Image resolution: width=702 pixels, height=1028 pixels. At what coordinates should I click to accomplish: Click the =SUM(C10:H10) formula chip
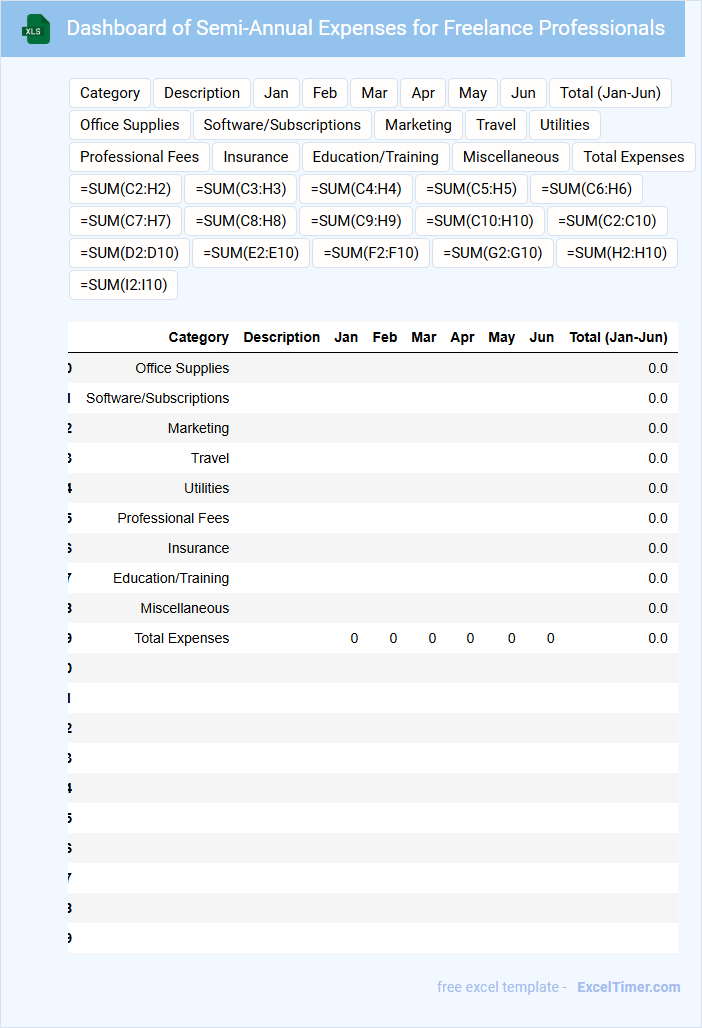point(480,222)
